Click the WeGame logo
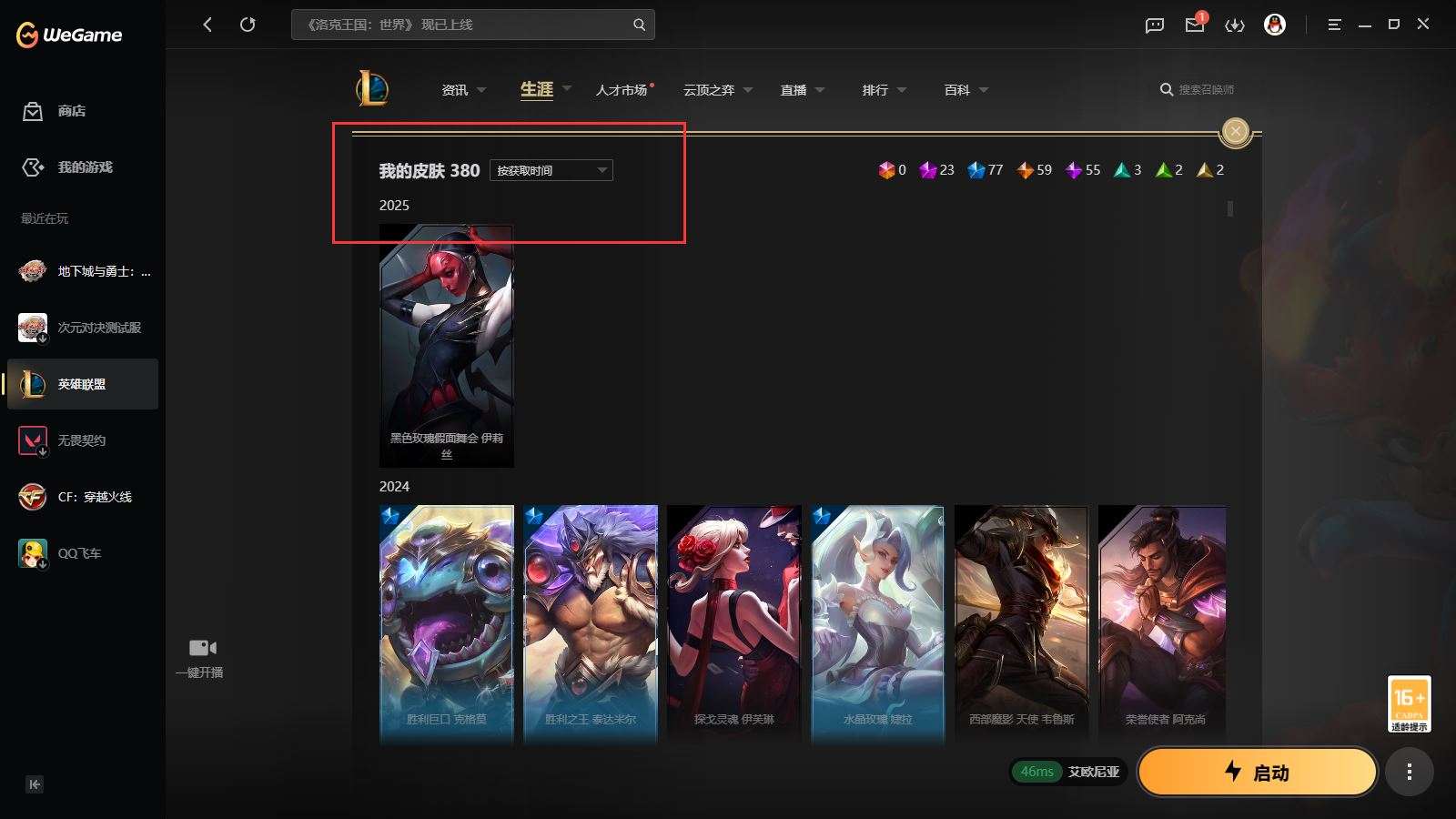The image size is (1456, 819). point(69,35)
